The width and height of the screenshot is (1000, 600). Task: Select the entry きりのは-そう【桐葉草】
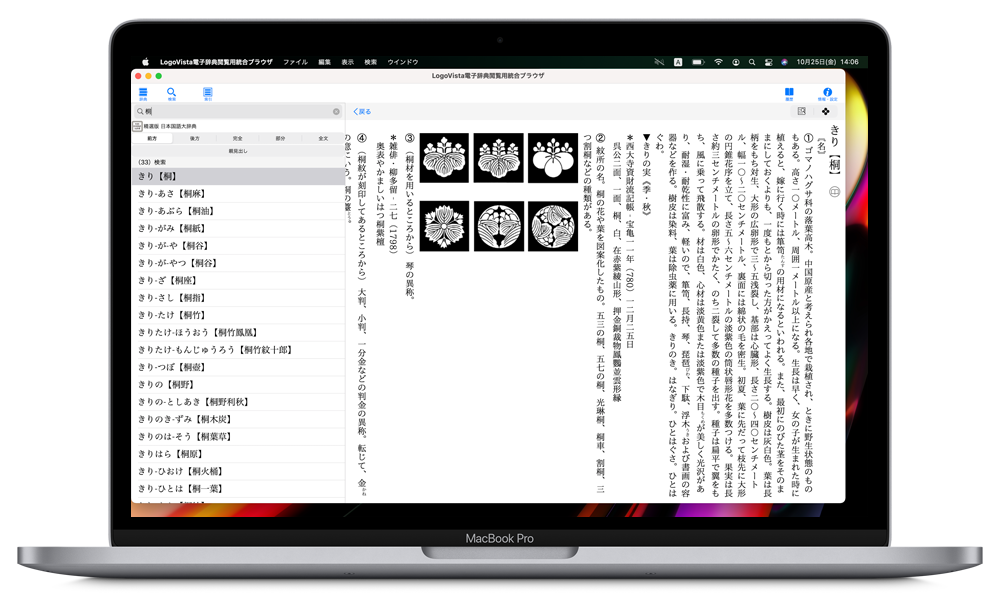pyautogui.click(x=238, y=436)
